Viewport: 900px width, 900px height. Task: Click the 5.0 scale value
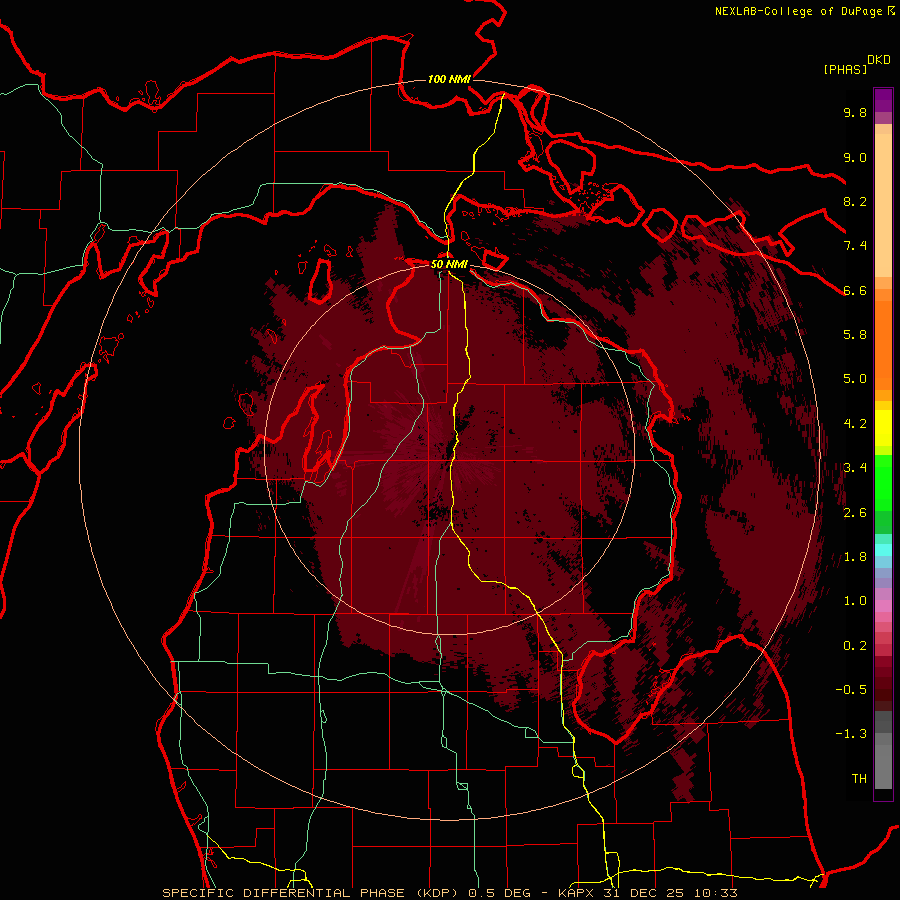click(x=855, y=379)
